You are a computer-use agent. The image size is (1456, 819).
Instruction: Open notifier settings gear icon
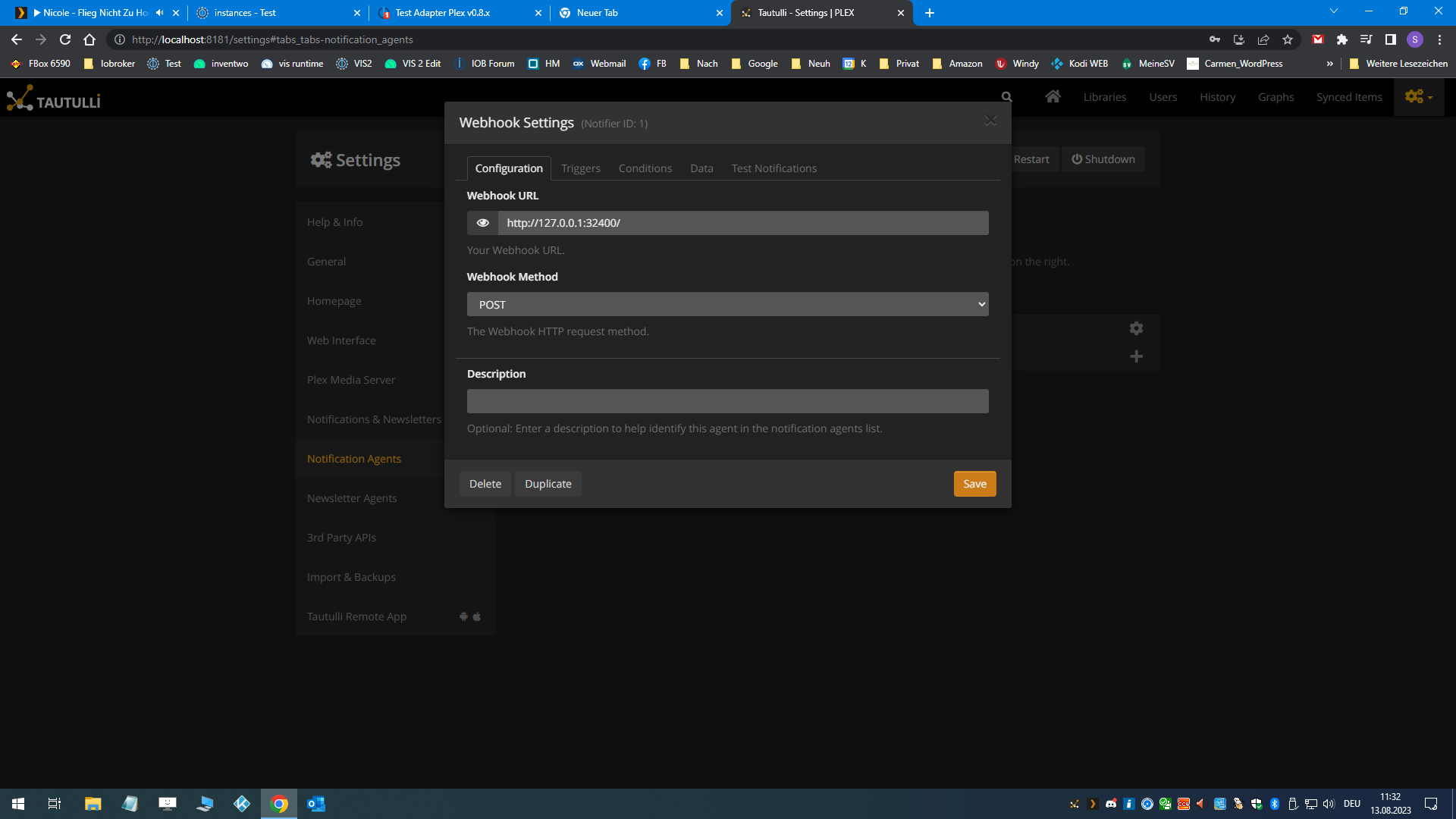pos(1136,328)
